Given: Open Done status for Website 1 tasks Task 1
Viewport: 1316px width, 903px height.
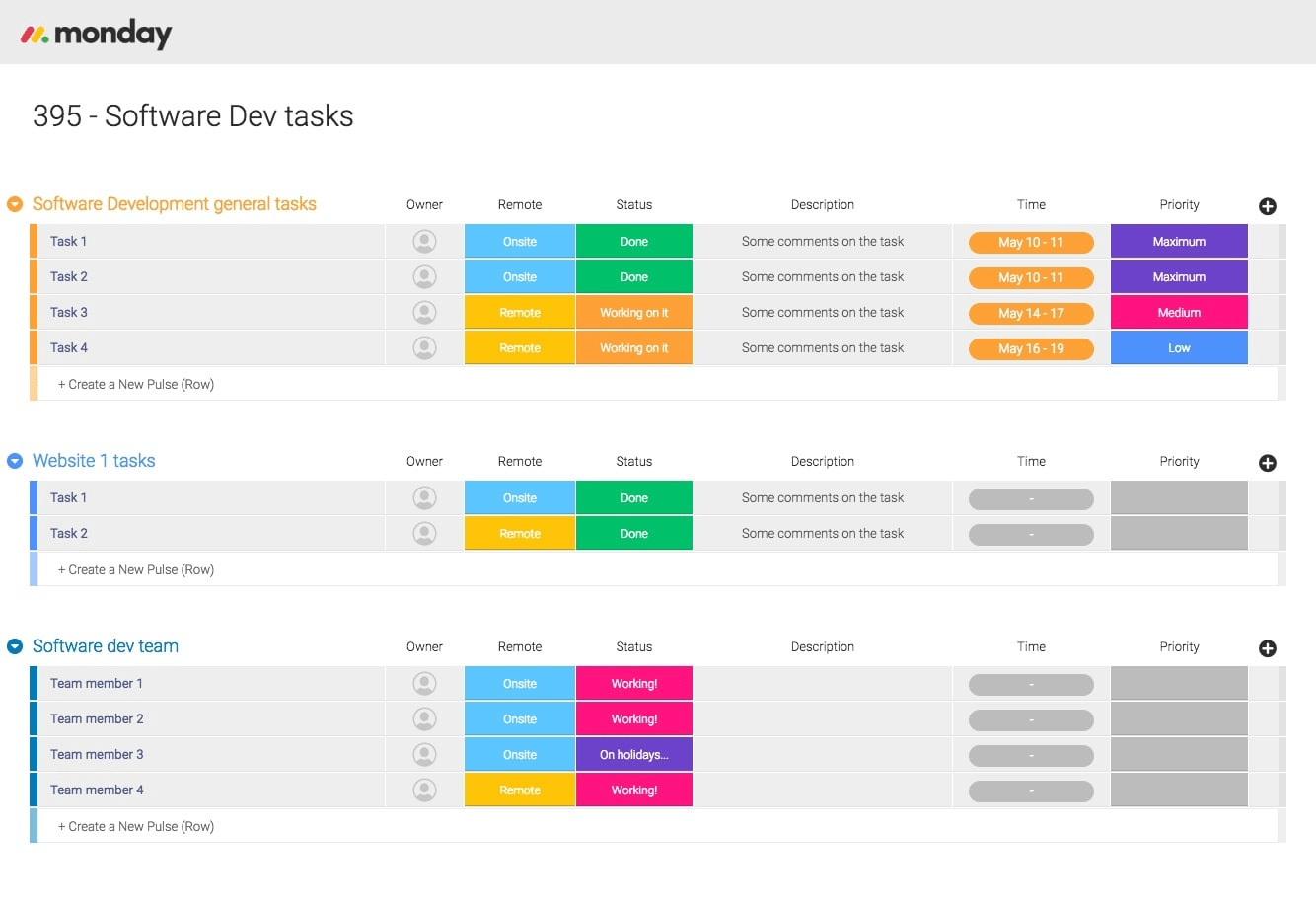Looking at the screenshot, I should tap(634, 497).
